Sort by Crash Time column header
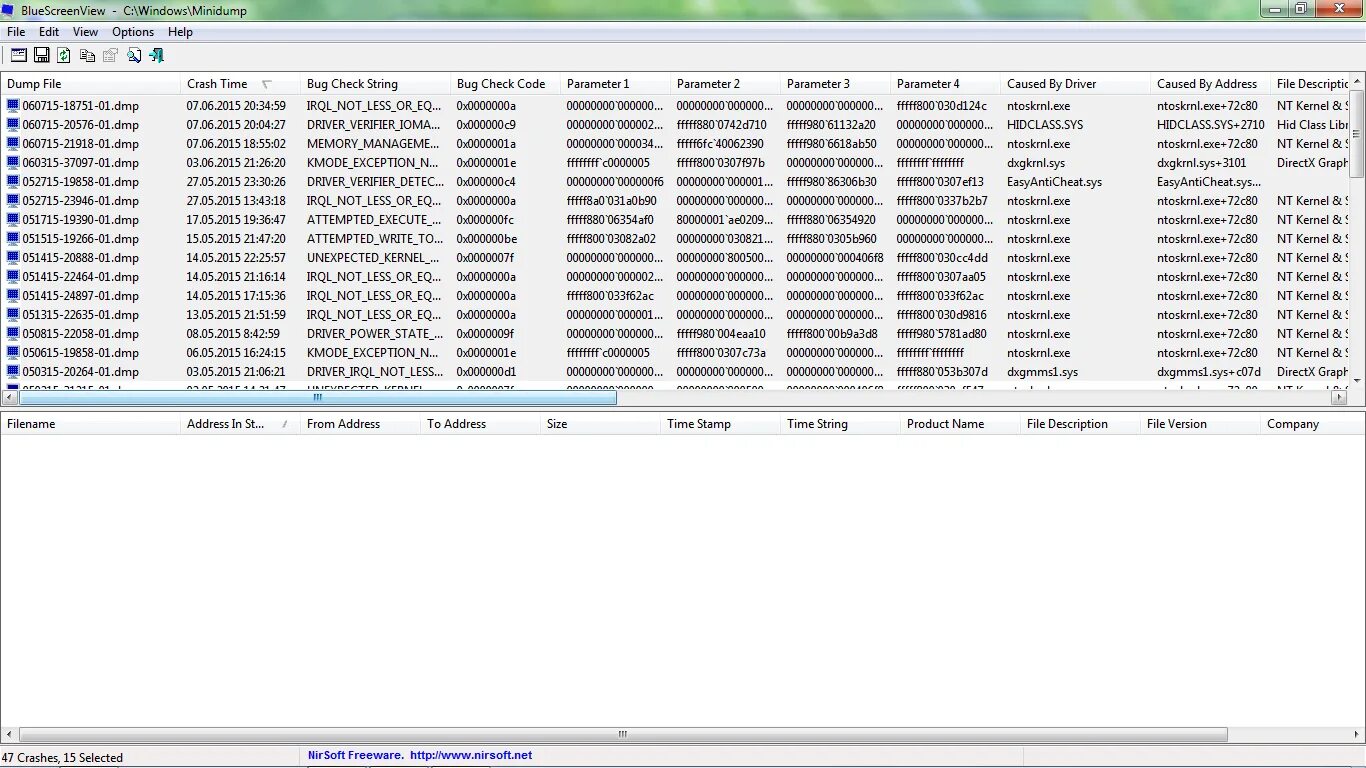1366x768 pixels. [240, 84]
